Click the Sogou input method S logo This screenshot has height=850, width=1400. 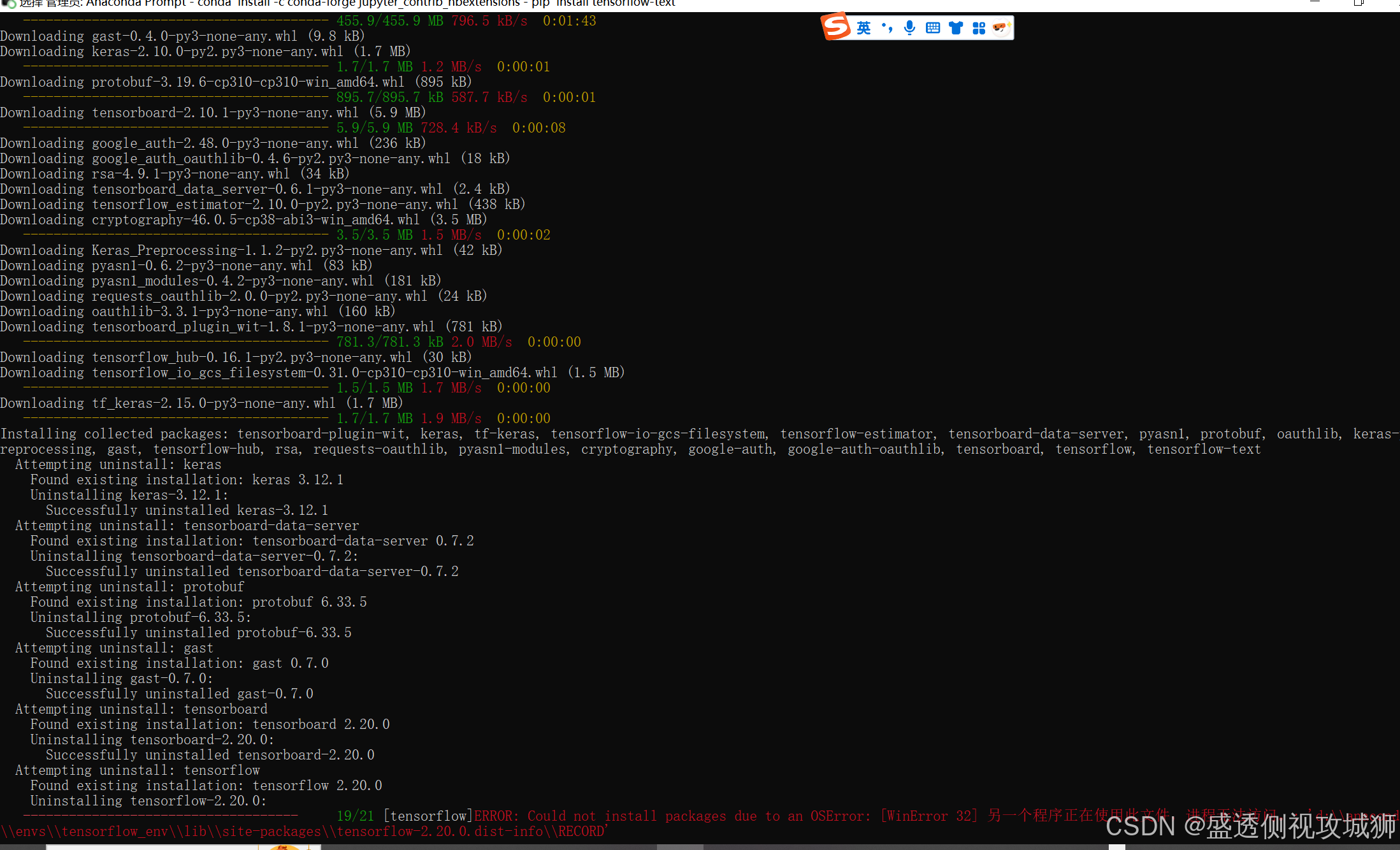click(x=835, y=27)
